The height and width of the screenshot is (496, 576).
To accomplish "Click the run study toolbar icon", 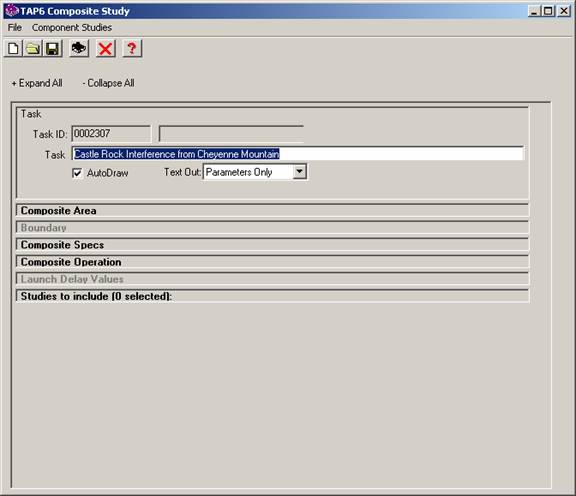I will (x=79, y=48).
